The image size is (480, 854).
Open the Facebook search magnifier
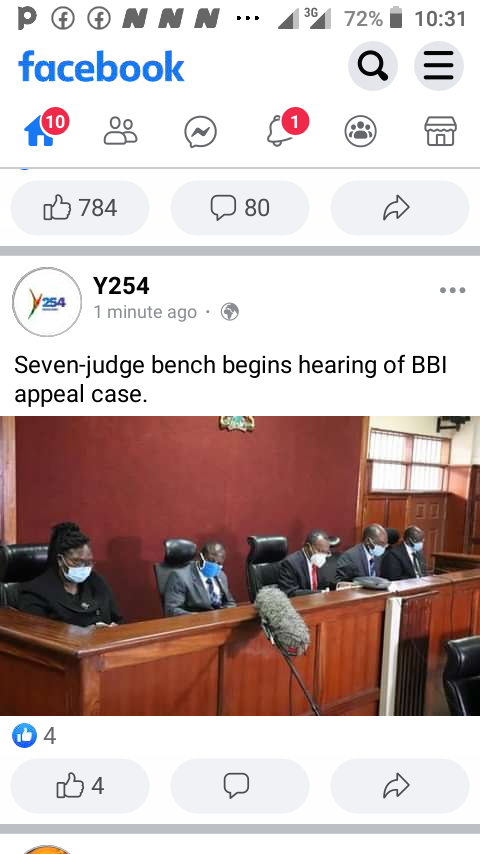click(373, 66)
